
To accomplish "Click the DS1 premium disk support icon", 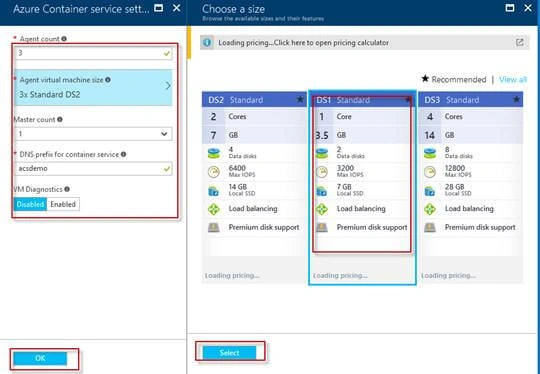I will 322,227.
